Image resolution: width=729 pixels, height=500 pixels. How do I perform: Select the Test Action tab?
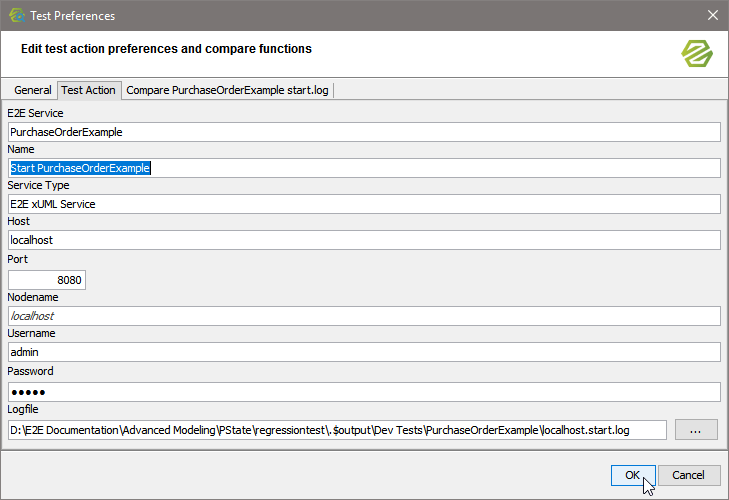tap(88, 90)
